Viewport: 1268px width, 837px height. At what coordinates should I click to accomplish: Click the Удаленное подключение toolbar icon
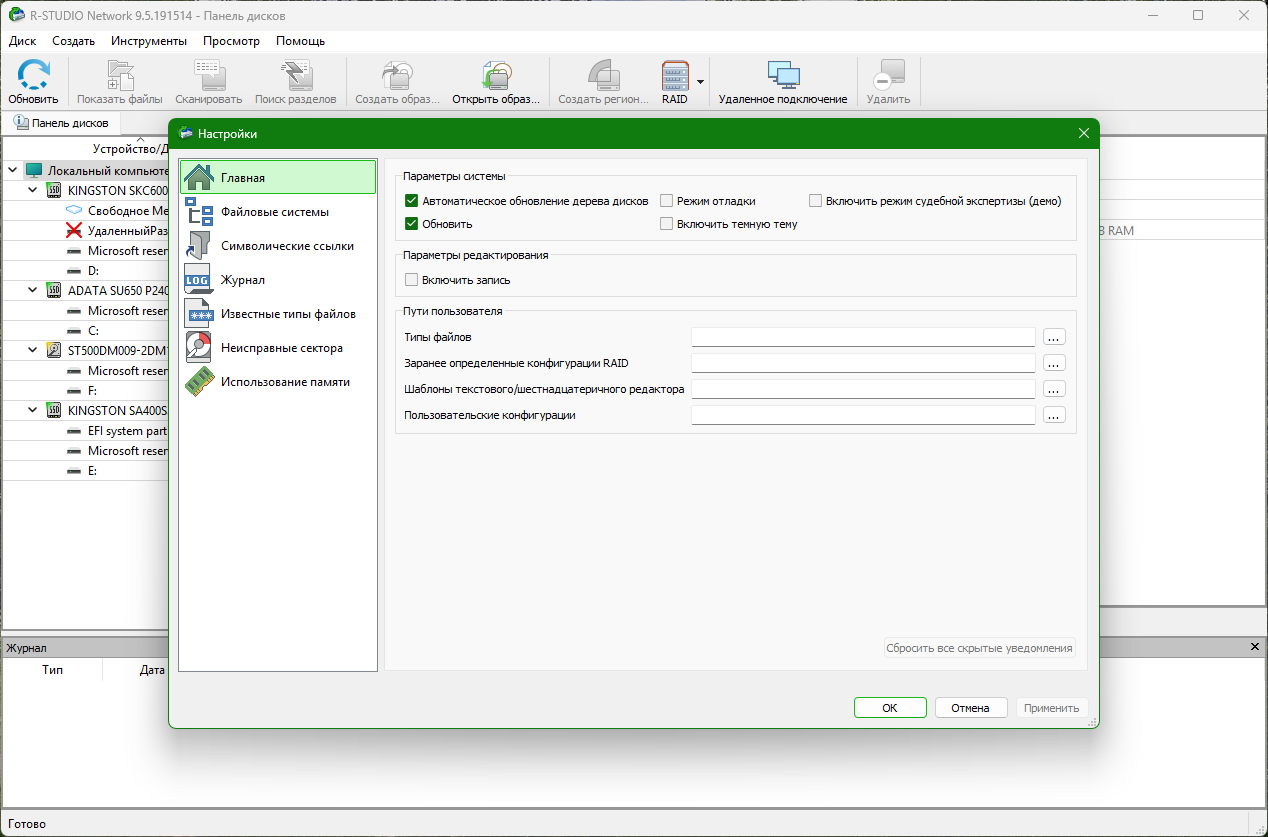click(783, 75)
